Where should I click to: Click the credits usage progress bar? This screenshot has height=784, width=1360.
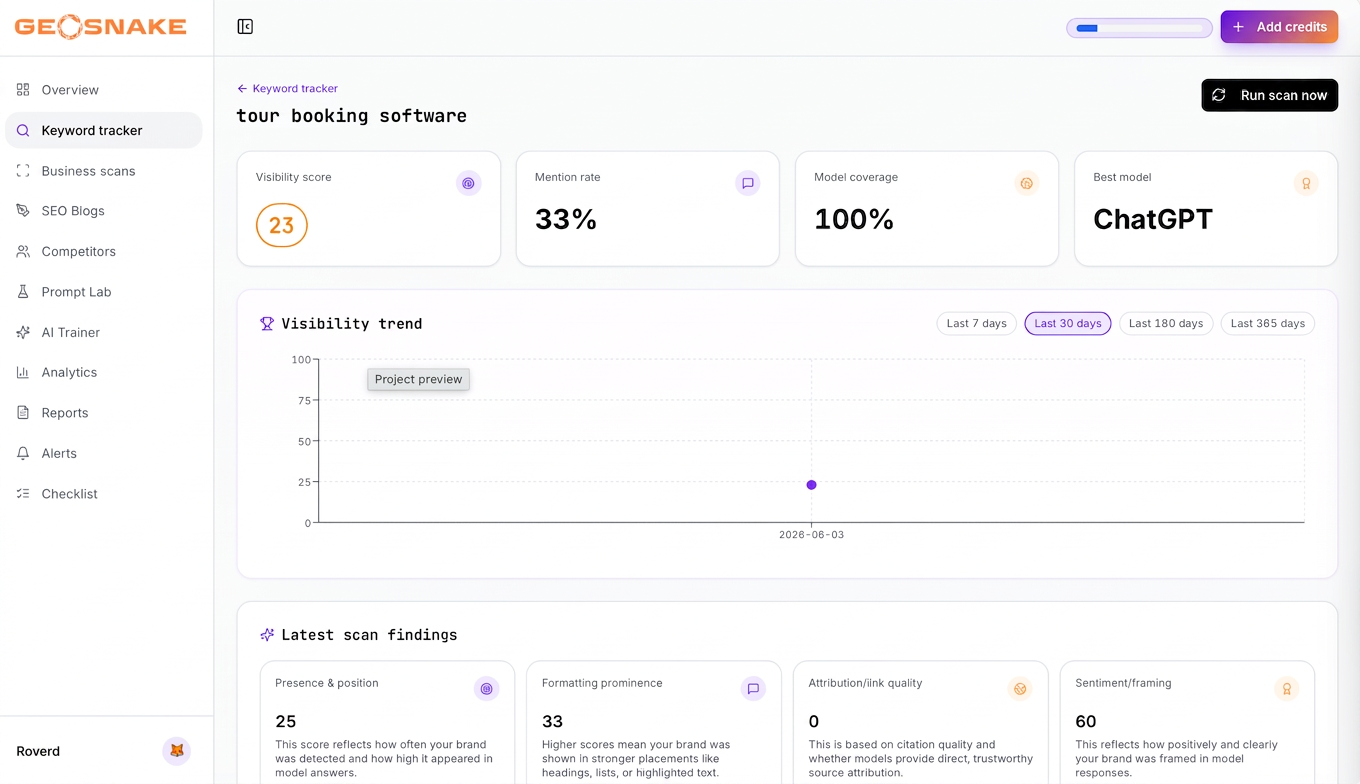click(1140, 28)
